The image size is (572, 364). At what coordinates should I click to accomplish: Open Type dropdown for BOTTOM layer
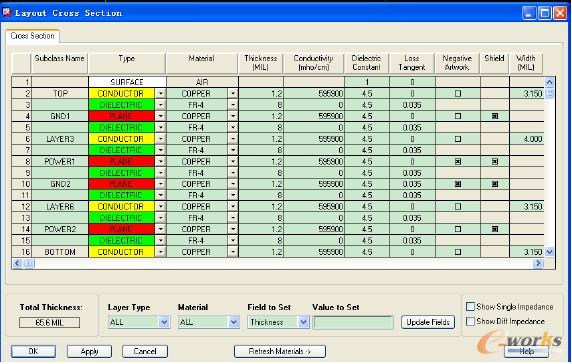coord(160,252)
